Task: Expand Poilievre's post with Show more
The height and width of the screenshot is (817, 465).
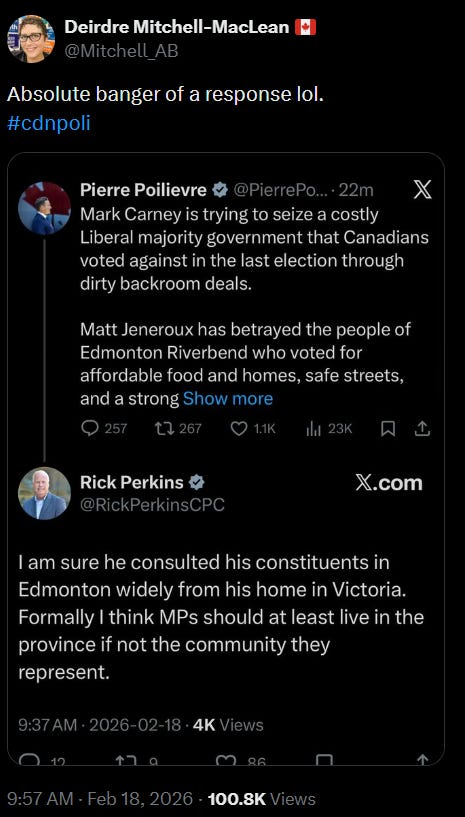Action: 228,399
